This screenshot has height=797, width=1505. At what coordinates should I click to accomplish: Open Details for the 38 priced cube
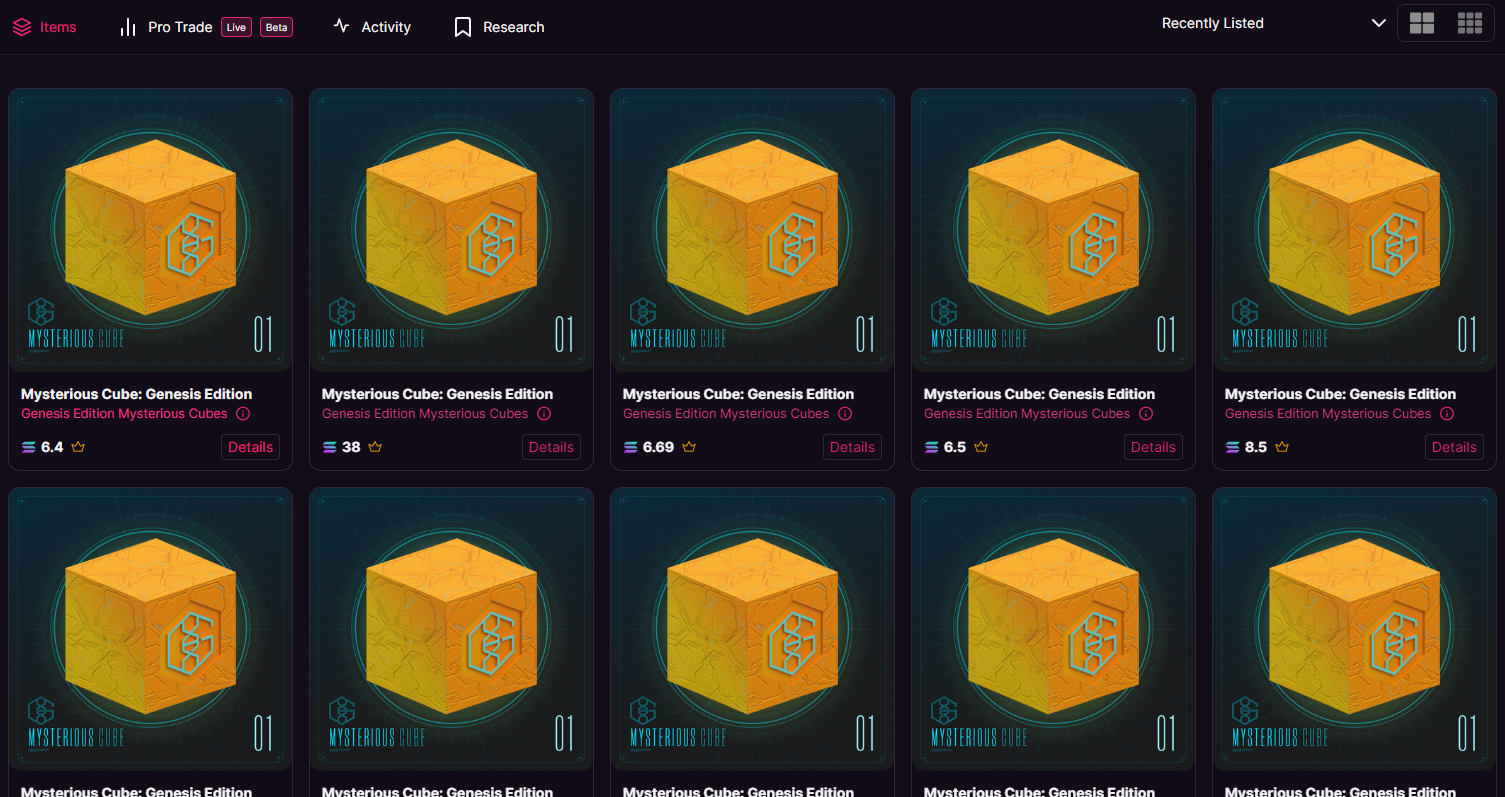(551, 447)
